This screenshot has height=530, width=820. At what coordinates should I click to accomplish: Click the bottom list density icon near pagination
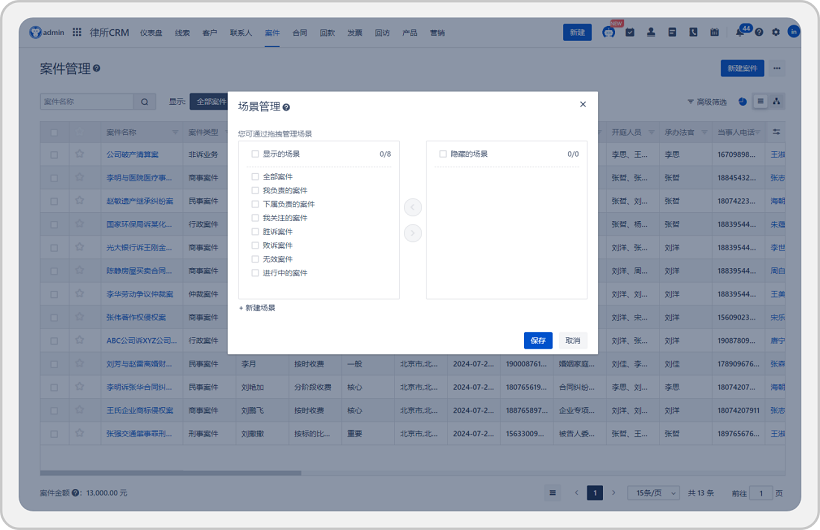coord(552,492)
